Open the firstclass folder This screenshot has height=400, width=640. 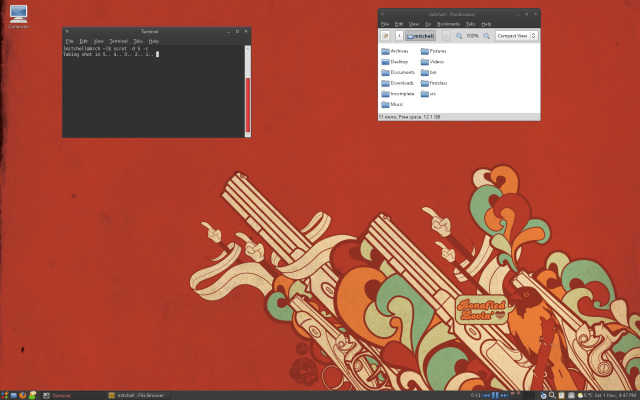[434, 83]
